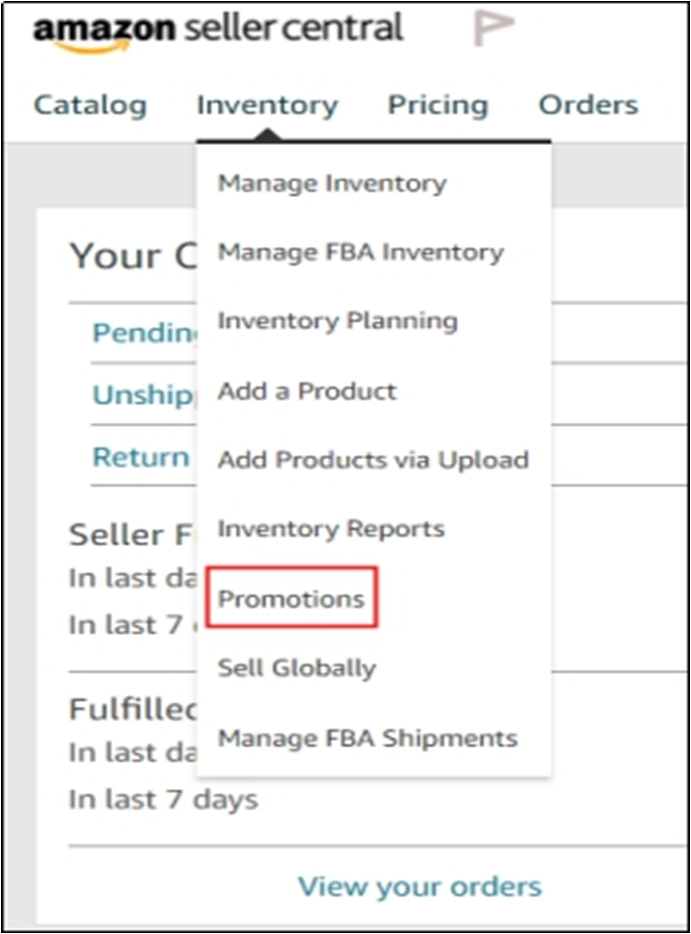Click the Unshipped orders link
Image resolution: width=691 pixels, height=934 pixels.
tap(142, 395)
